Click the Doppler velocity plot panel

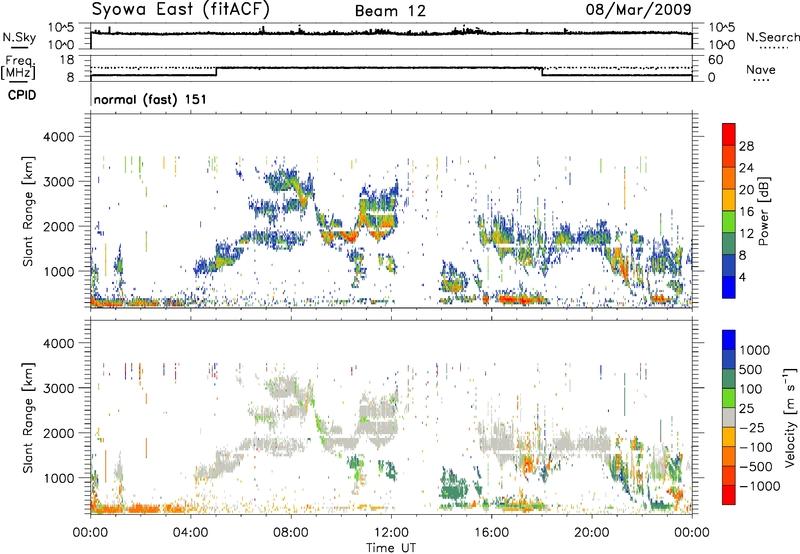coord(391,416)
